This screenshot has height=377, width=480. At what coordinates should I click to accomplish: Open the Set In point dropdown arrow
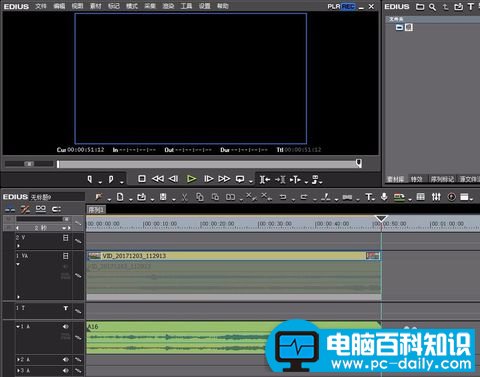100,182
